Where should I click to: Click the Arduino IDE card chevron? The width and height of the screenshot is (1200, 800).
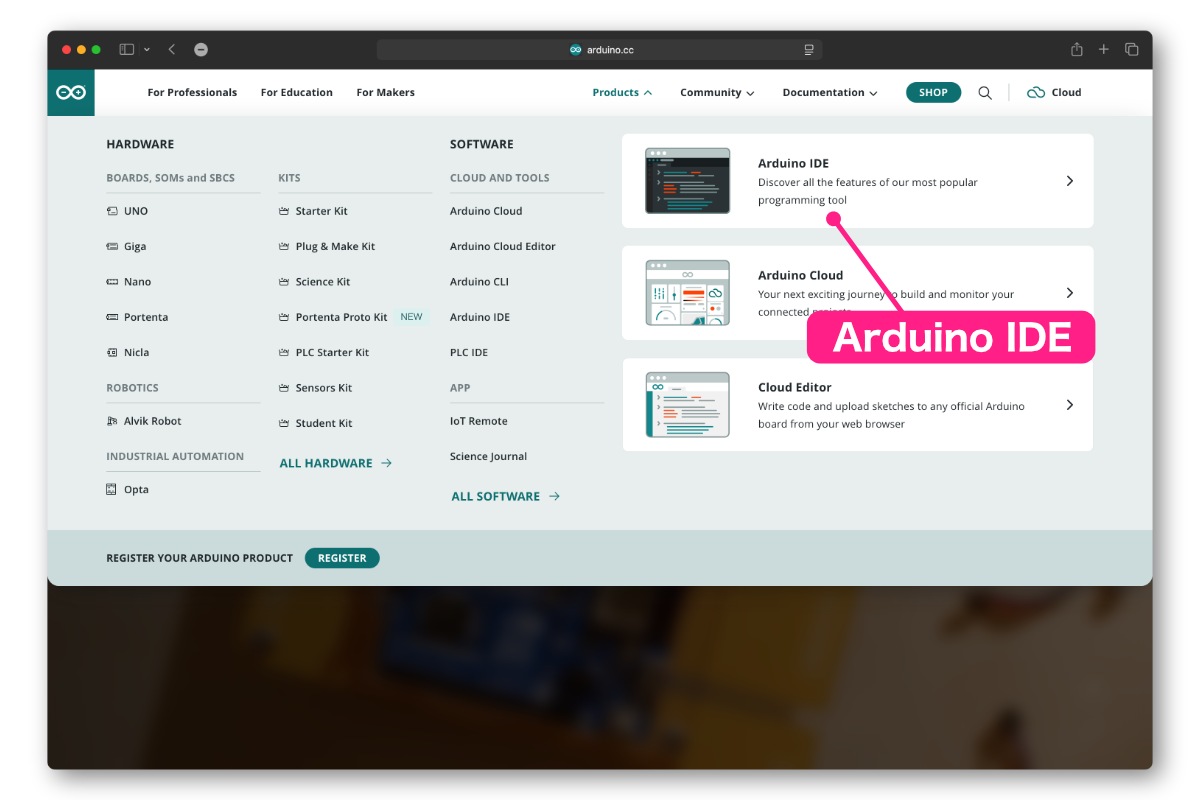pos(1069,181)
